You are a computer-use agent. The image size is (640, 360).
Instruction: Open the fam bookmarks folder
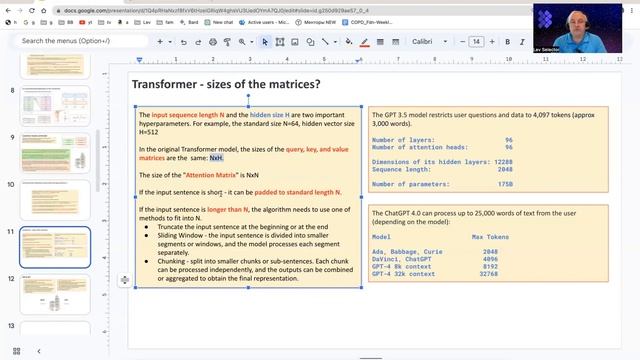tap(165, 22)
